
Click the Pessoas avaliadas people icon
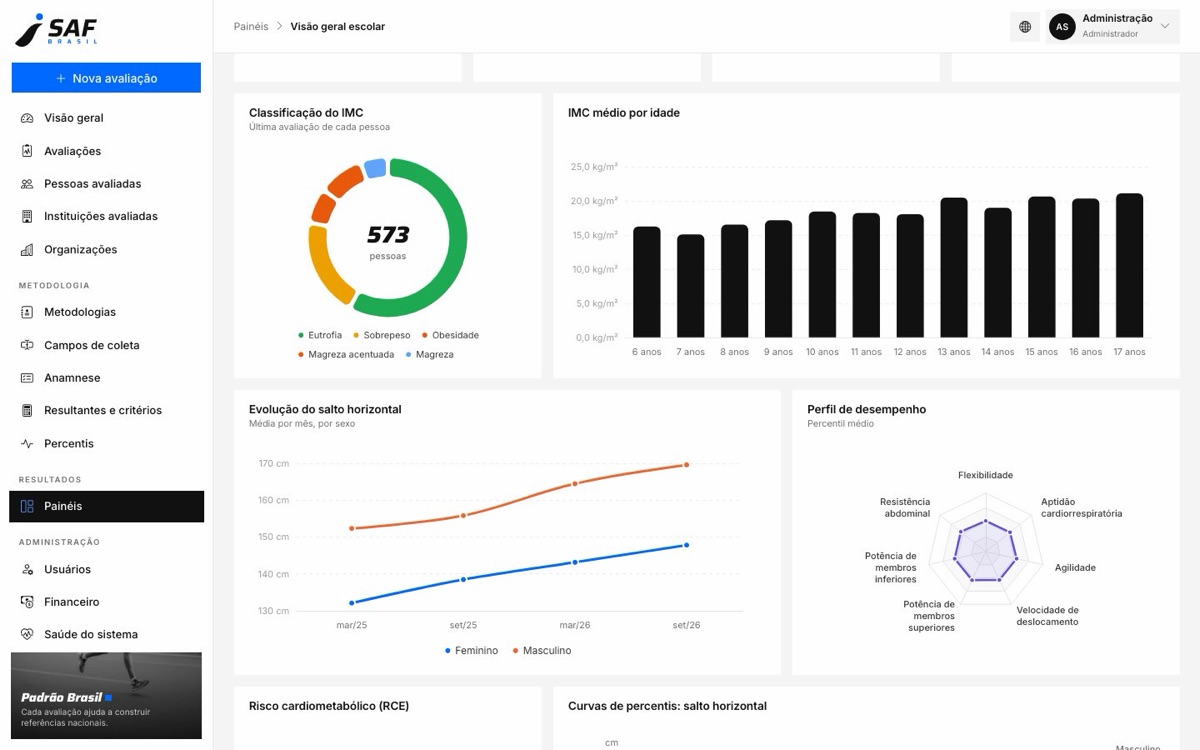tap(27, 184)
